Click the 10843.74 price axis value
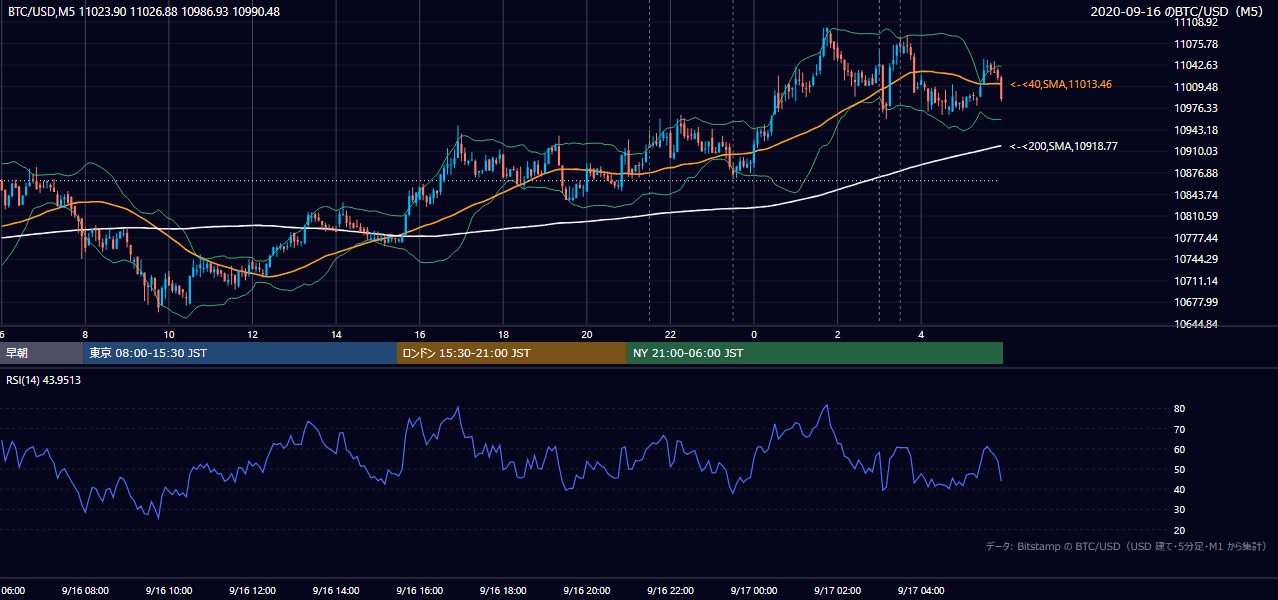 1196,195
